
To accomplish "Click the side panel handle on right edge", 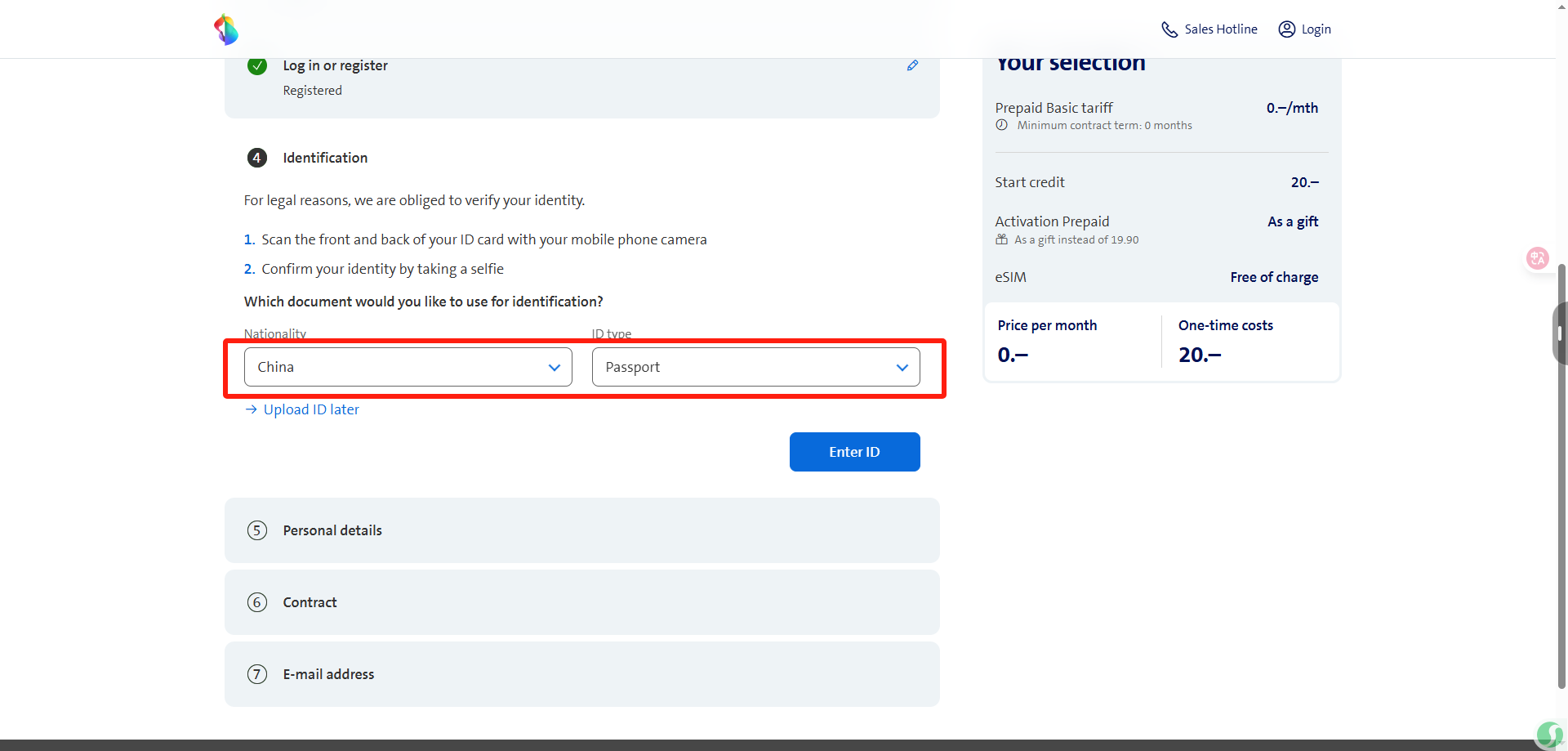I will 1560,333.
